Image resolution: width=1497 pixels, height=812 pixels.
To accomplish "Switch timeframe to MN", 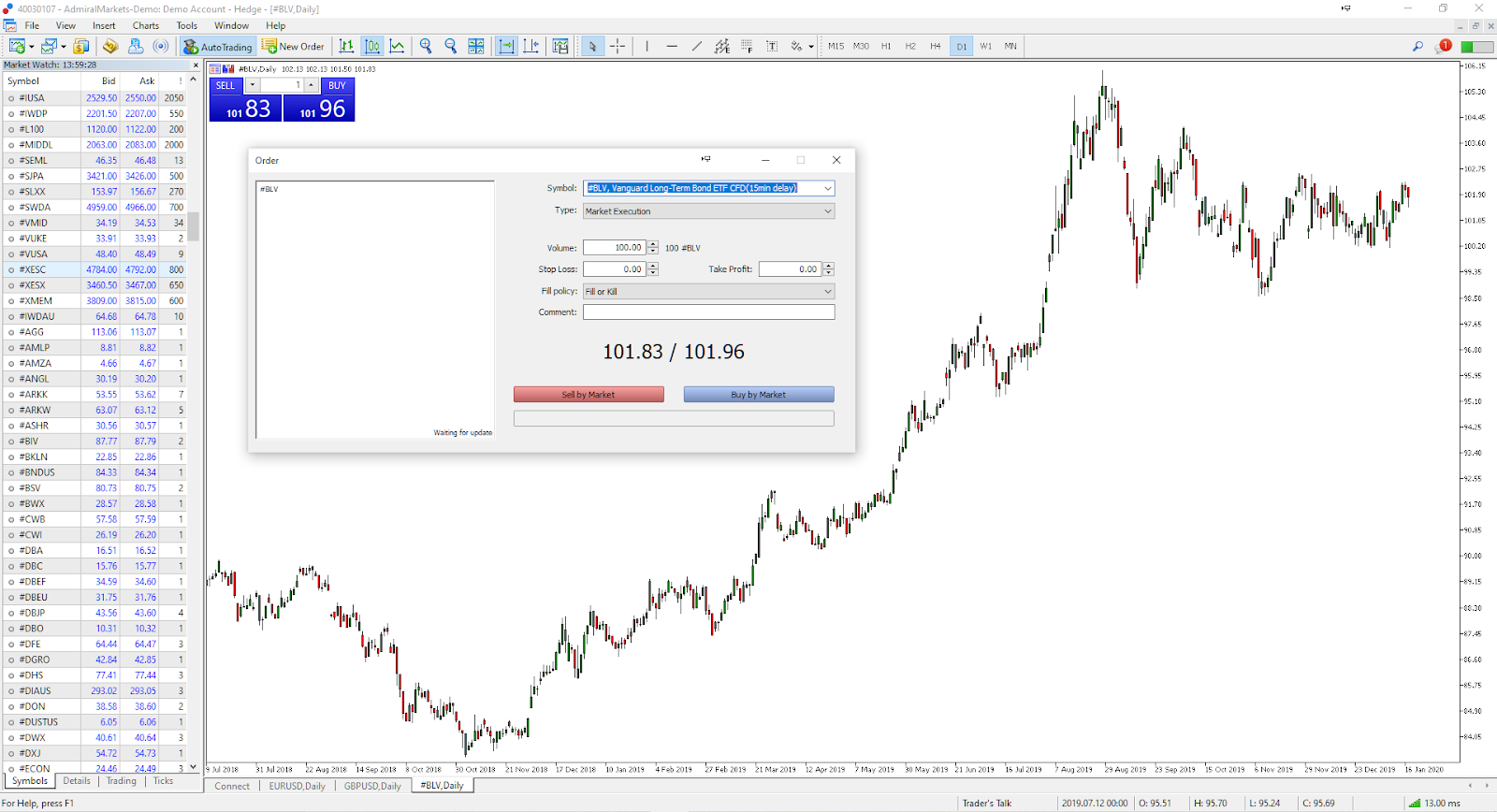I will tap(1010, 46).
